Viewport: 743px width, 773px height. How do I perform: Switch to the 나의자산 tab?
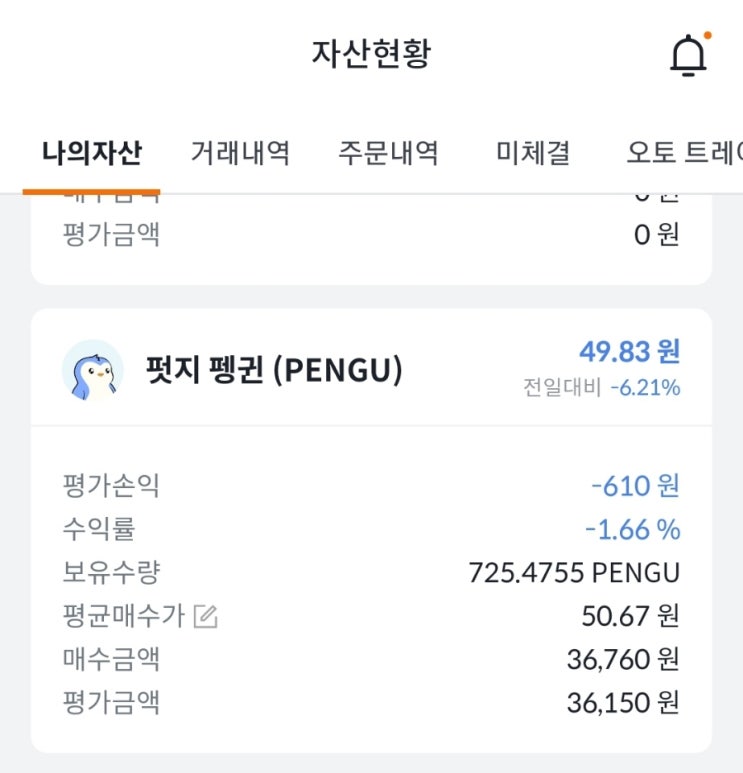pyautogui.click(x=92, y=152)
